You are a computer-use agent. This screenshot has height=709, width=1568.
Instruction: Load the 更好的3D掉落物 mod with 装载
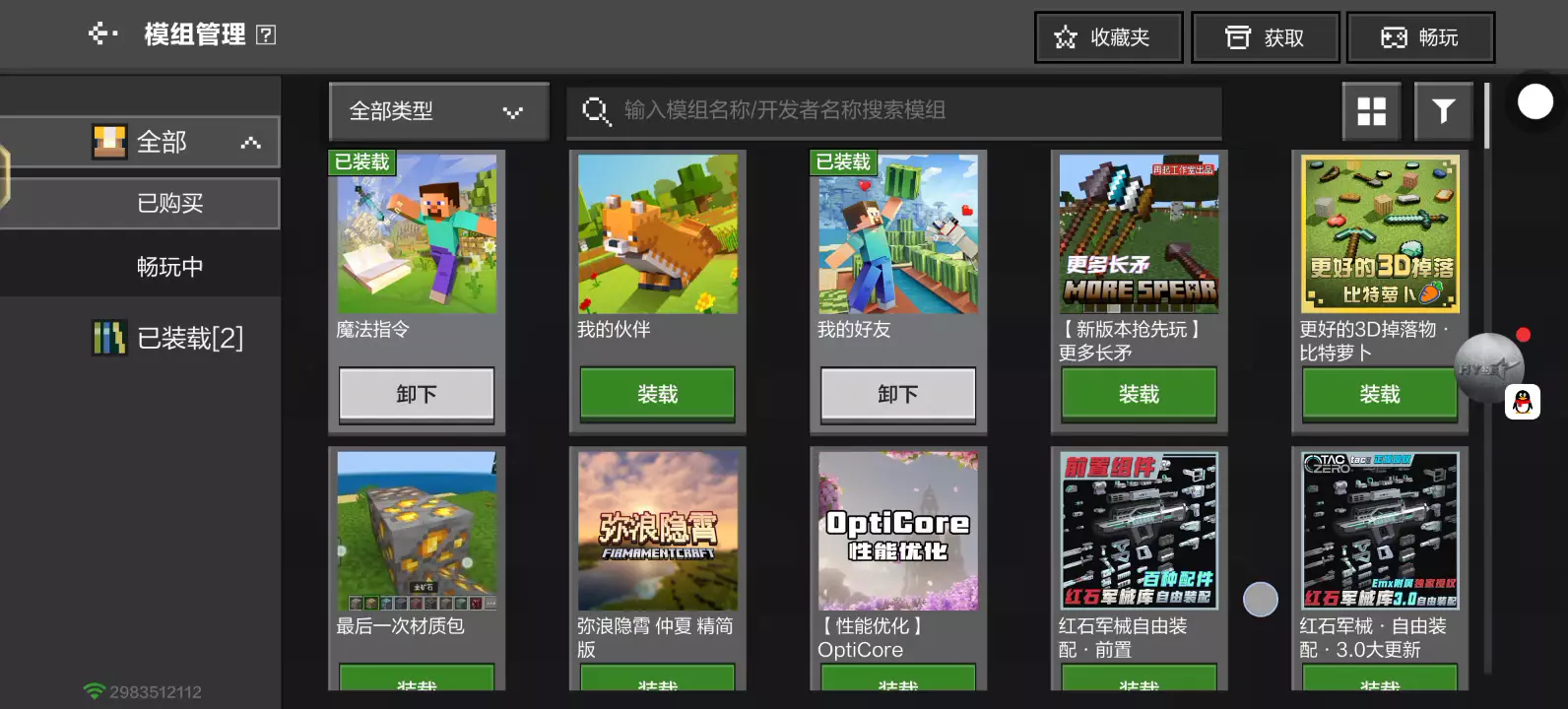pyautogui.click(x=1380, y=395)
